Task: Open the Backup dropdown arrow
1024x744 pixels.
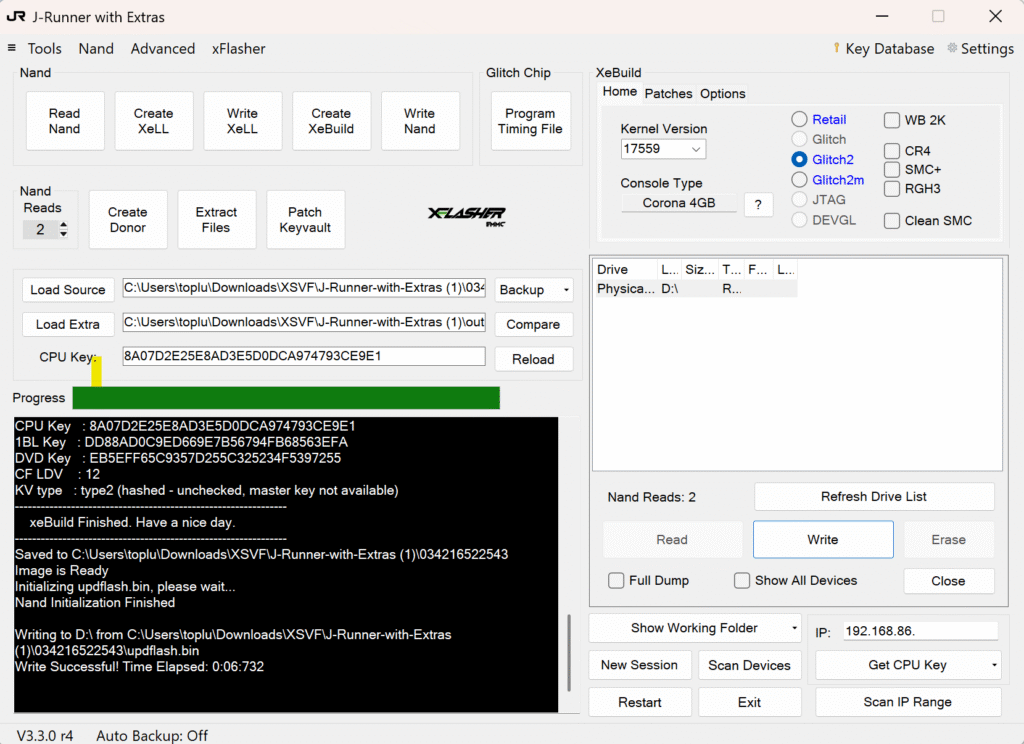Action: click(x=566, y=290)
